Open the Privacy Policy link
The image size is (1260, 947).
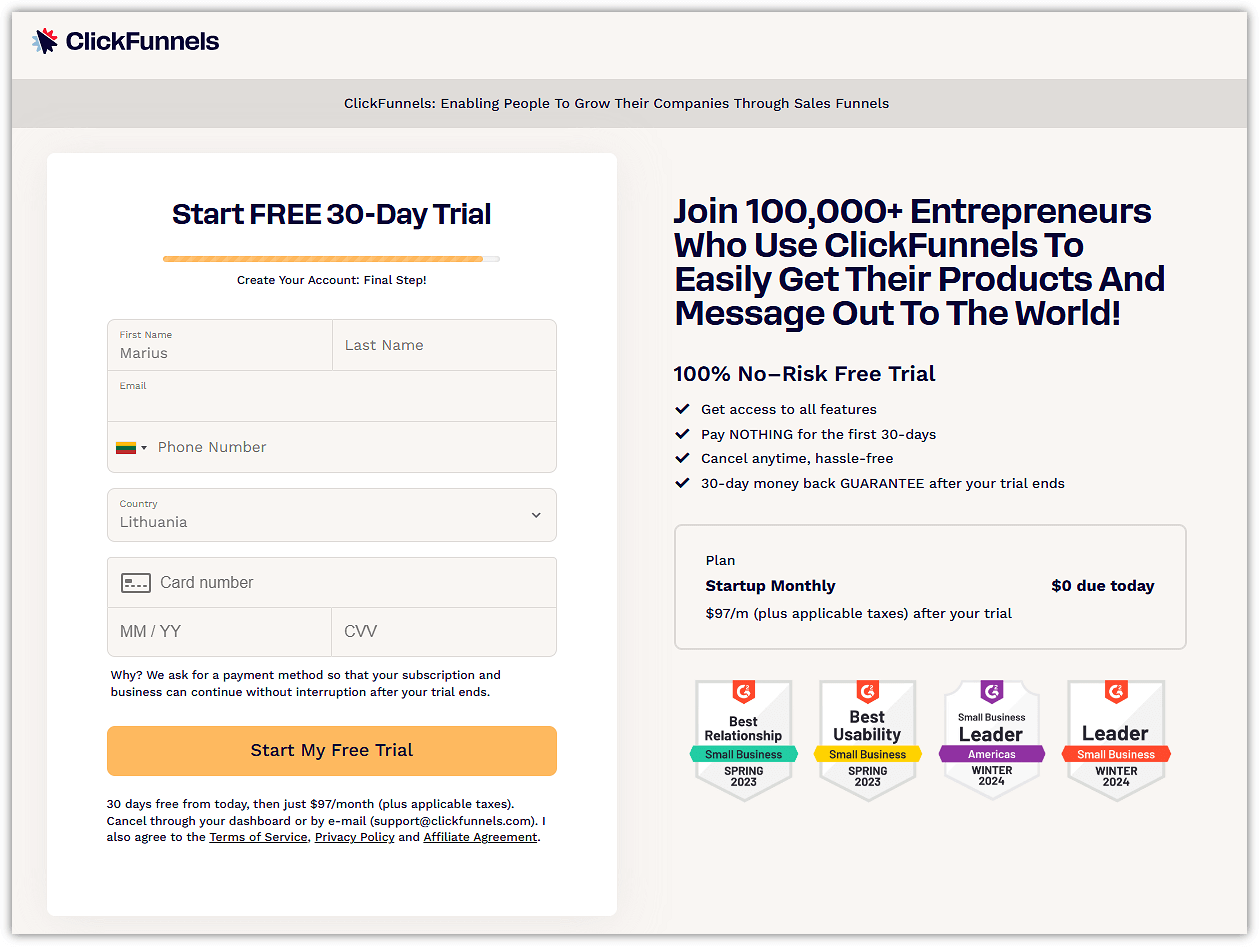pos(355,837)
